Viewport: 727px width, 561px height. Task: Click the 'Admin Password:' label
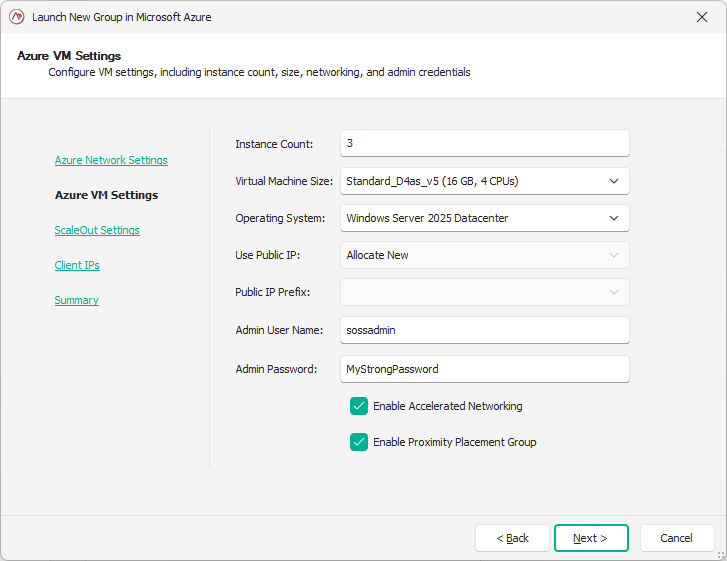[x=276, y=369]
